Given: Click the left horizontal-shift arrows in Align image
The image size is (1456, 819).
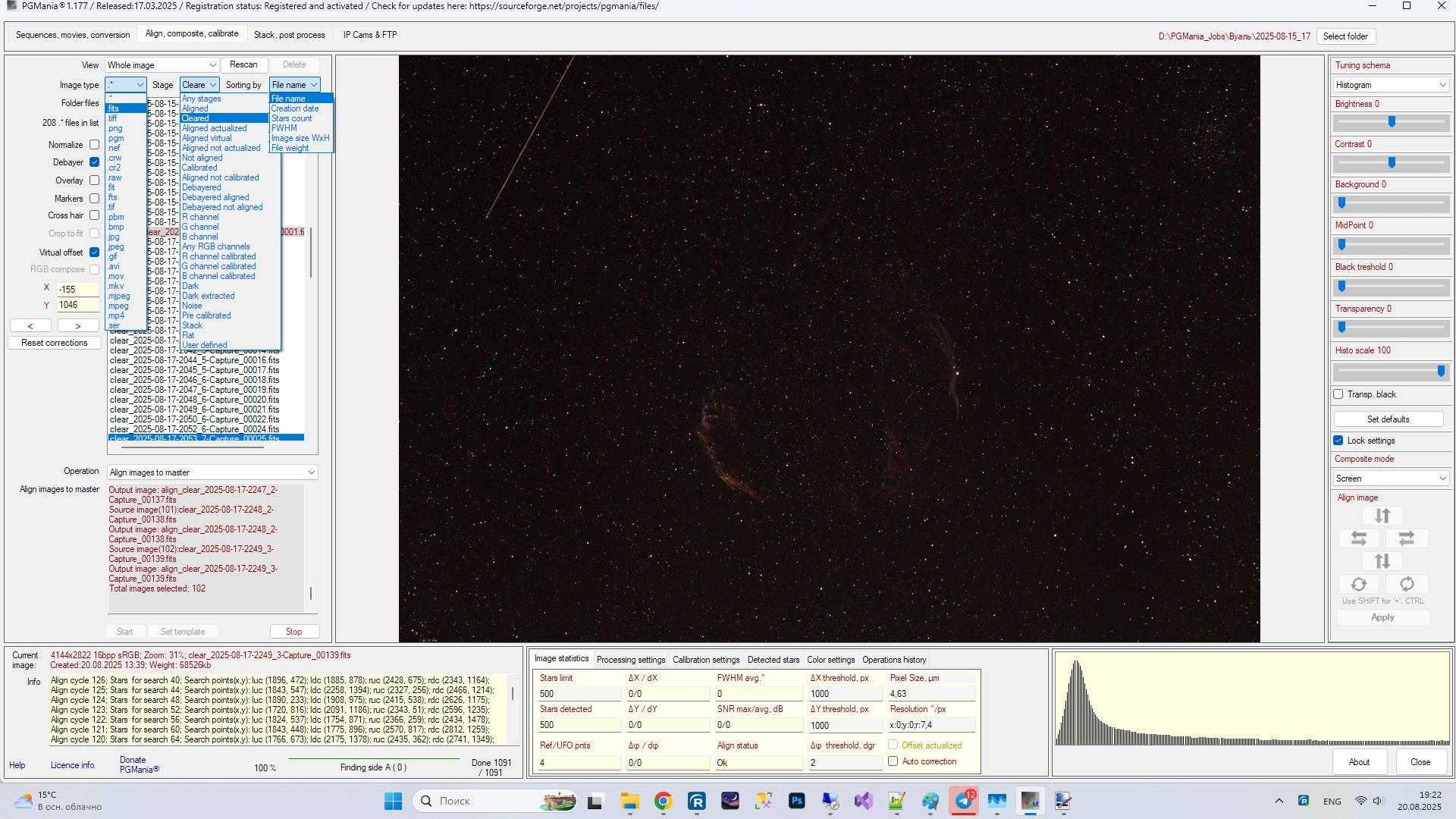Looking at the screenshot, I should tap(1358, 538).
